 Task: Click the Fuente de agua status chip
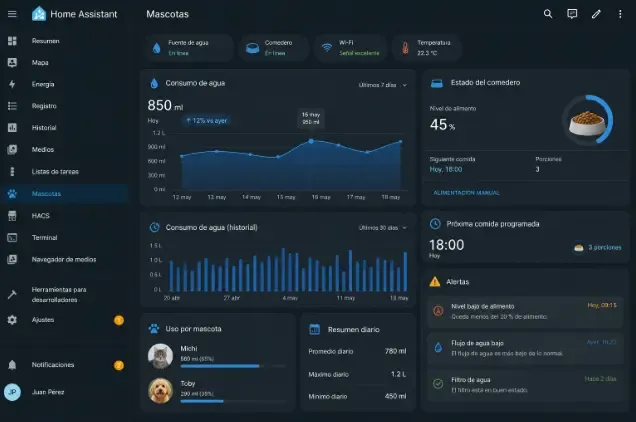click(189, 48)
